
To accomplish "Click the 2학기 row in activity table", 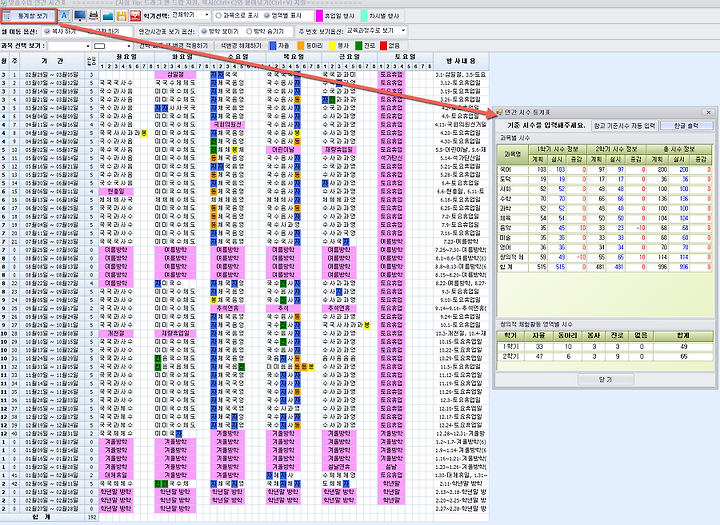I will tap(604, 356).
